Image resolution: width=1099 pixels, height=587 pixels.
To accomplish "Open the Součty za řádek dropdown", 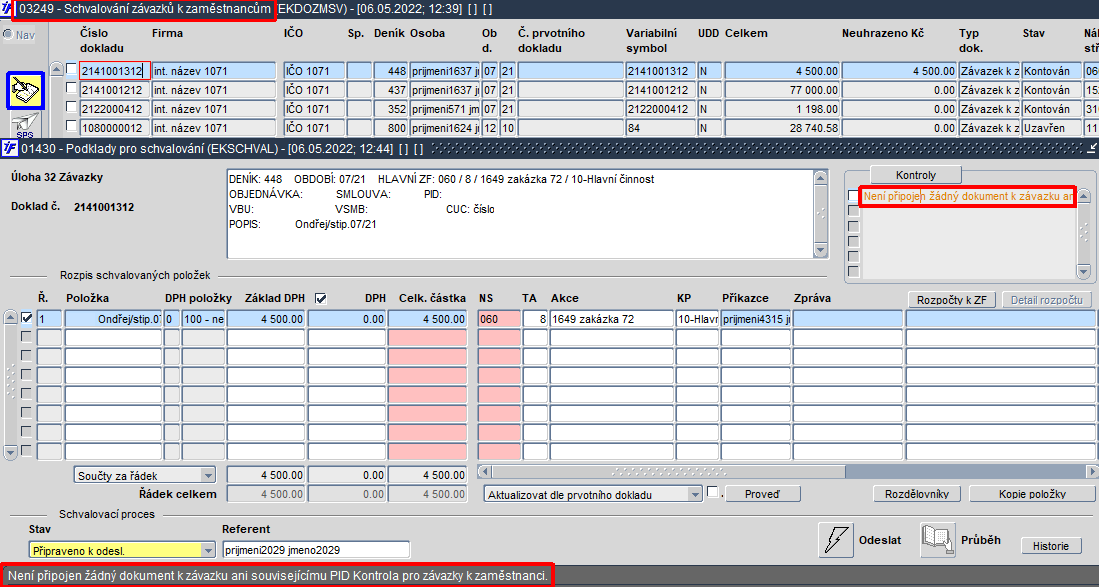I will [x=208, y=475].
